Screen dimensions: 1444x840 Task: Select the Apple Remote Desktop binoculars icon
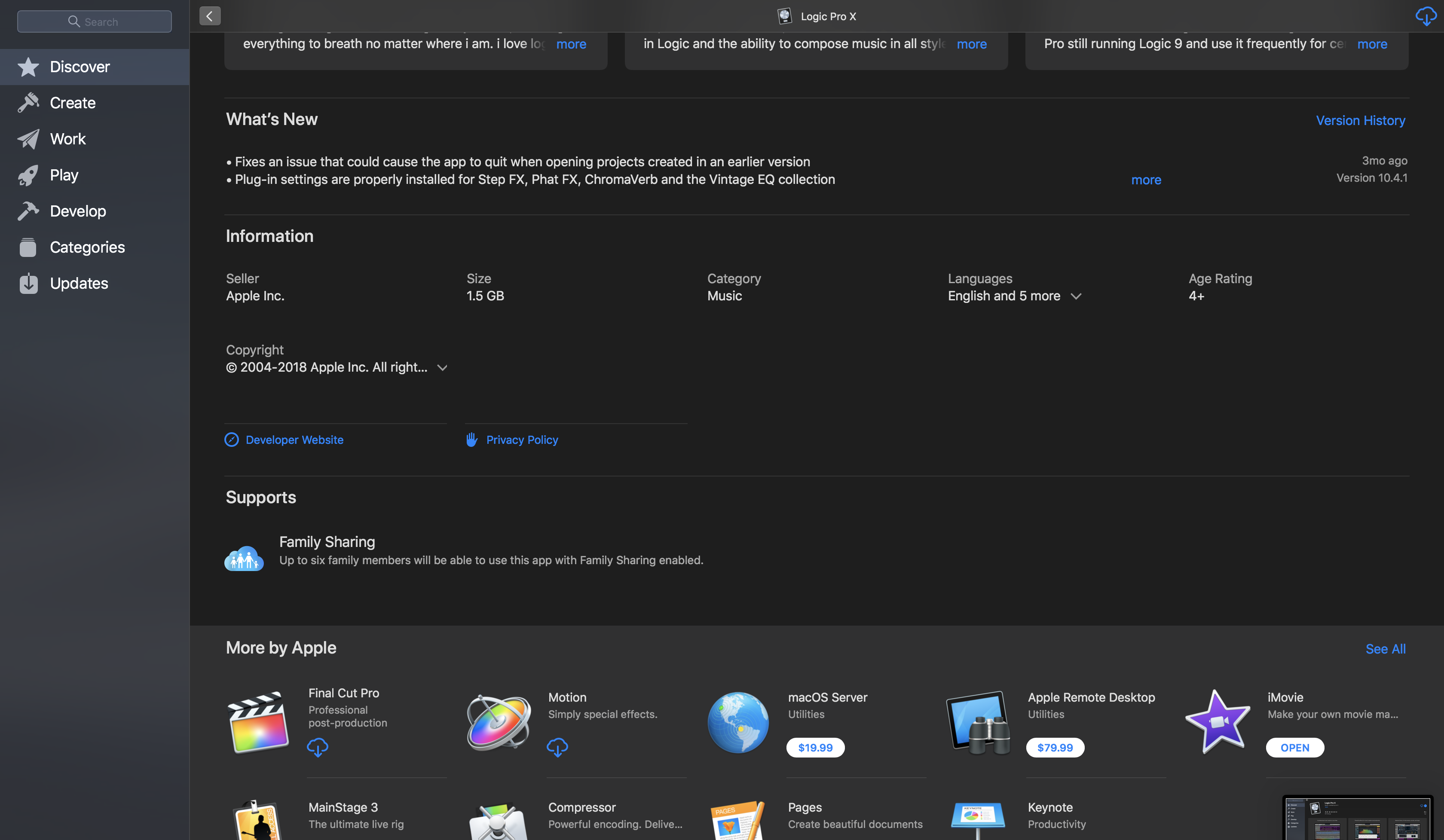[x=978, y=723]
